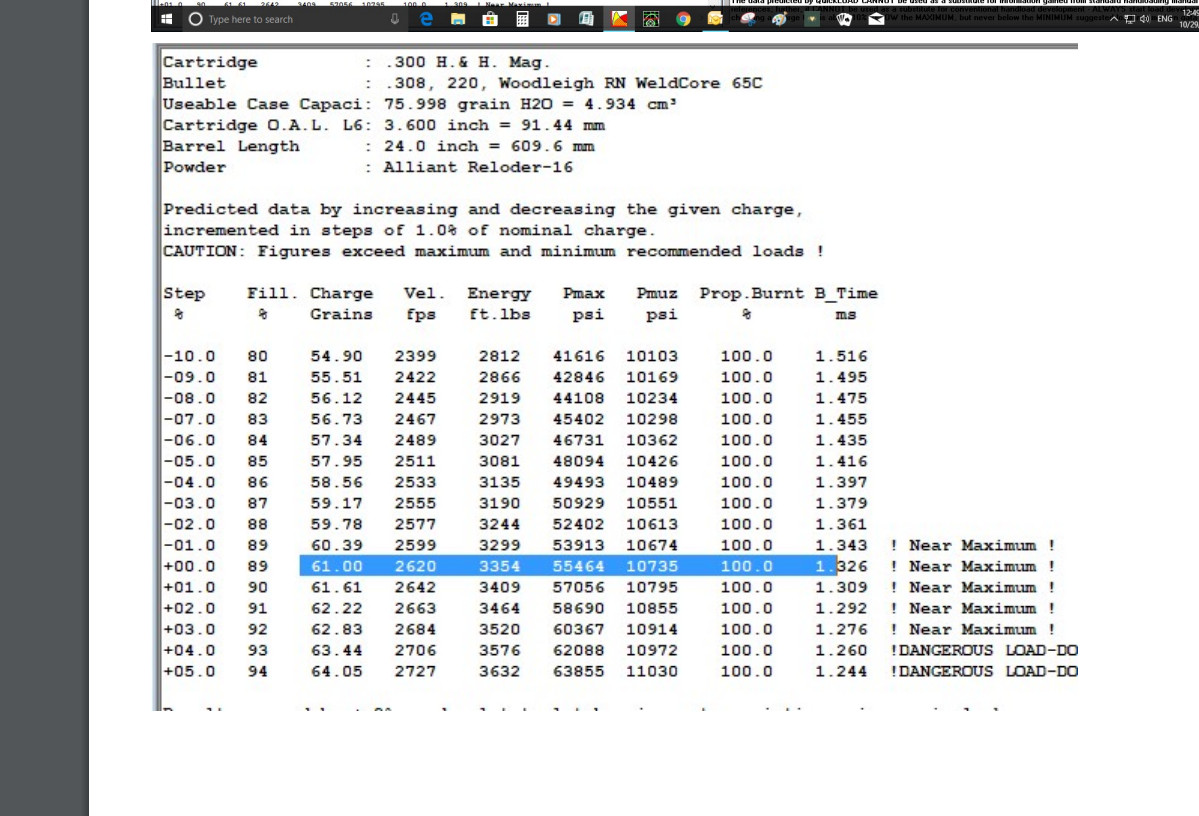Viewport: 1199px width, 816px height.
Task: Click the +02.0 step row label
Action: (x=189, y=609)
